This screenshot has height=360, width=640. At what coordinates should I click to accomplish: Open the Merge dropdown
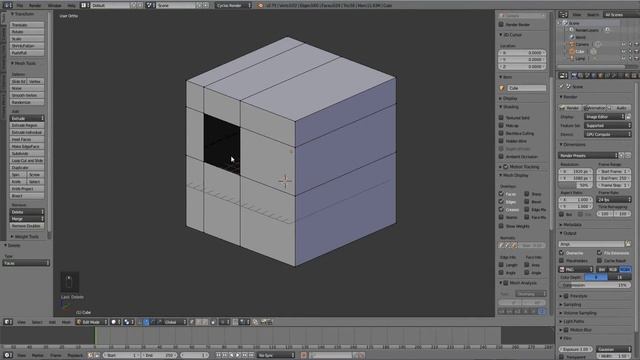[27, 219]
